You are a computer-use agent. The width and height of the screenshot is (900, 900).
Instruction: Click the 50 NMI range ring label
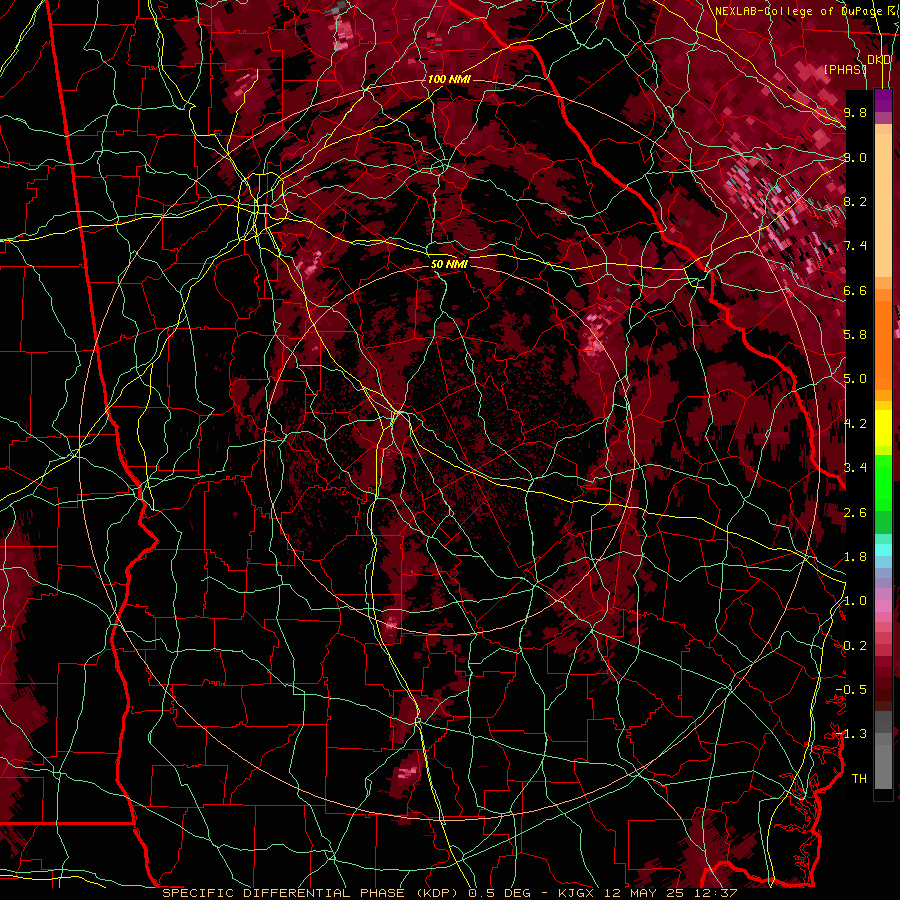(449, 264)
